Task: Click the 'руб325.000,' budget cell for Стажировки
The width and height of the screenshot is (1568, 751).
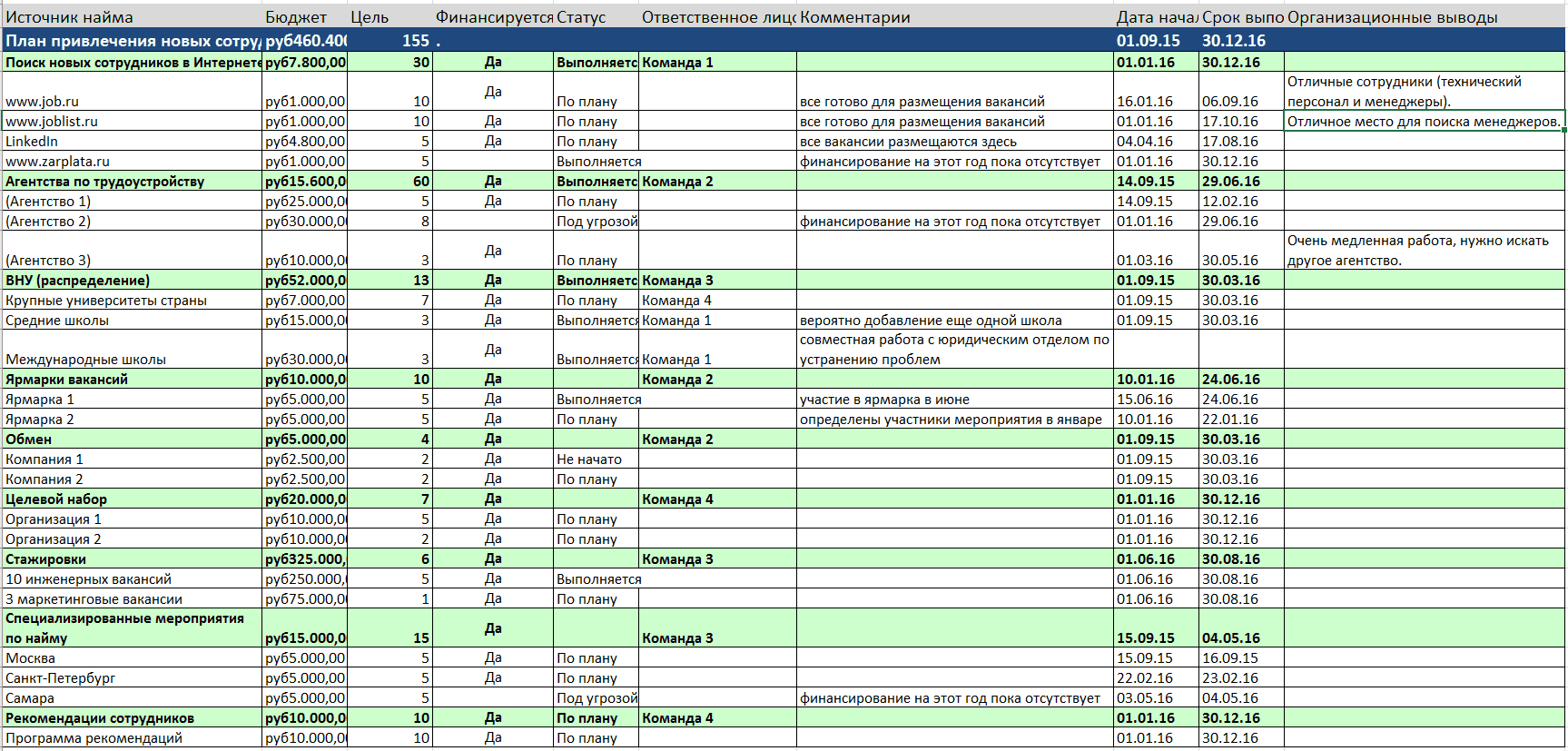Action: coord(304,558)
